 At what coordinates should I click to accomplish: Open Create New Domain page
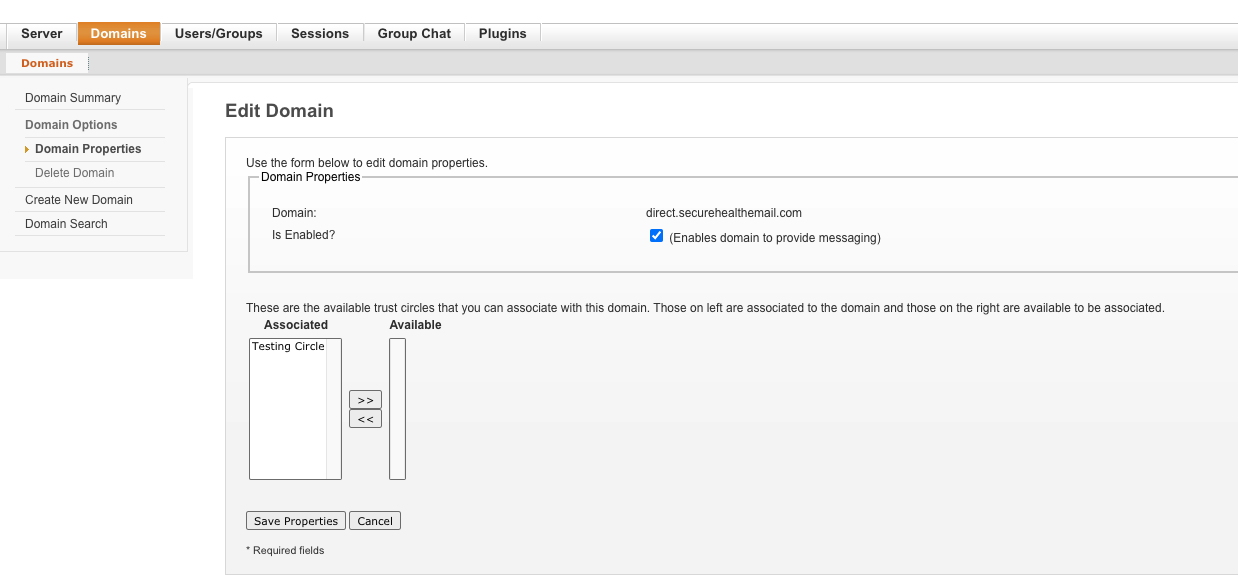79,200
